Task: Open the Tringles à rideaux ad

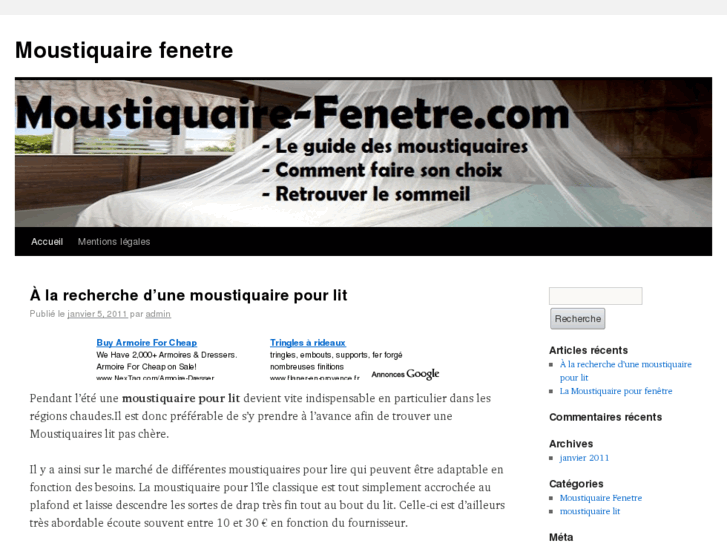Action: click(x=308, y=343)
